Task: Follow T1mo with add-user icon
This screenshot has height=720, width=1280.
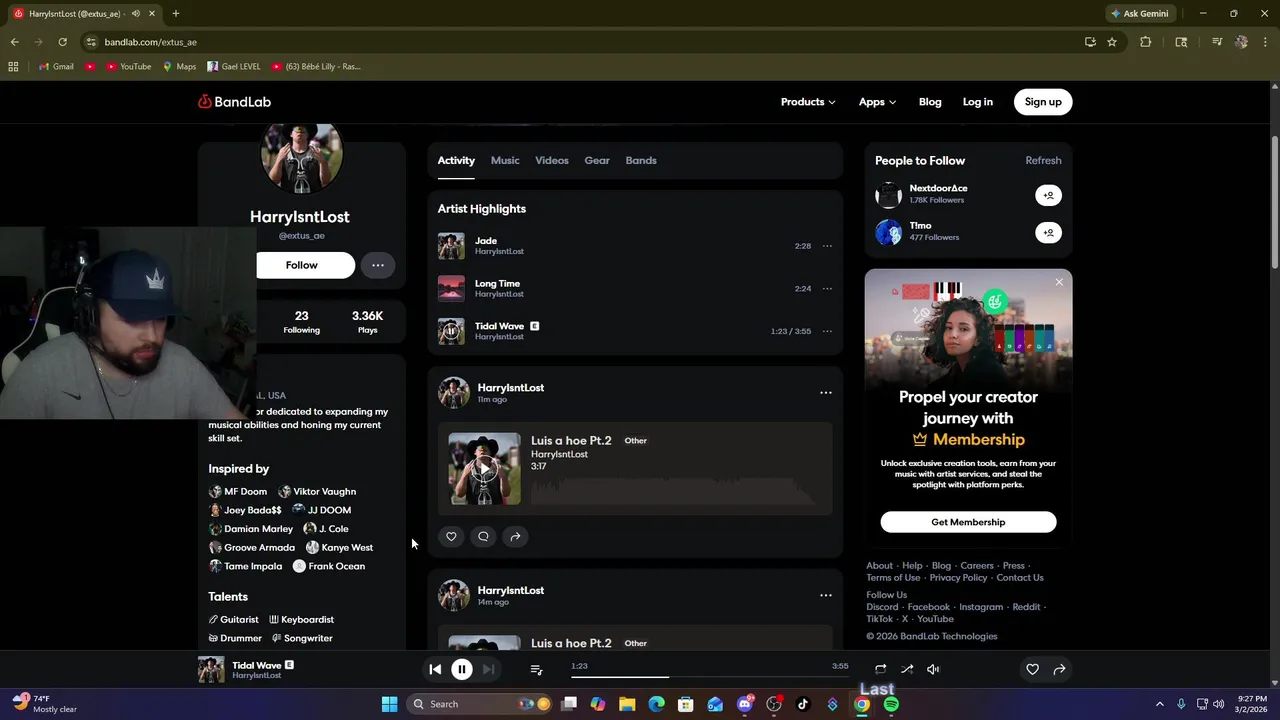Action: [x=1048, y=233]
